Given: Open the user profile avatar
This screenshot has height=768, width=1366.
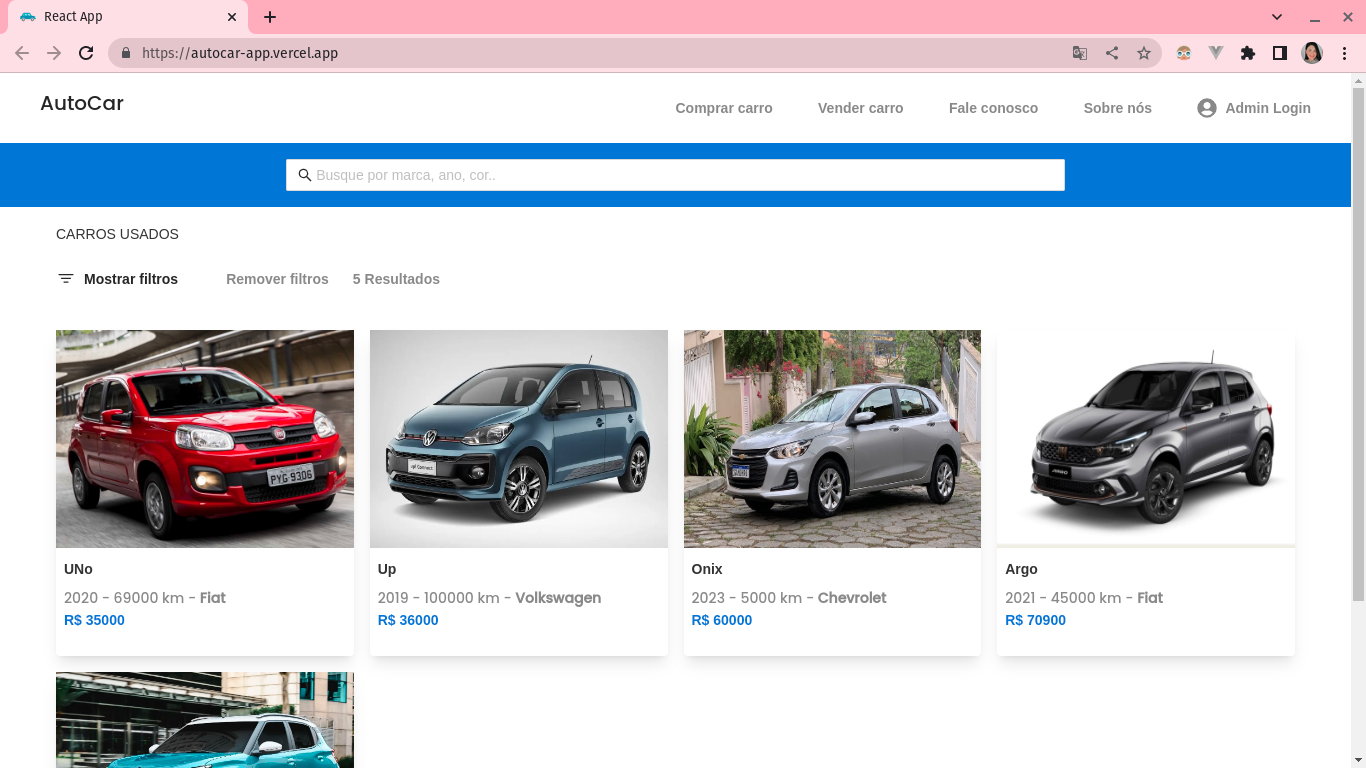Looking at the screenshot, I should [1312, 53].
